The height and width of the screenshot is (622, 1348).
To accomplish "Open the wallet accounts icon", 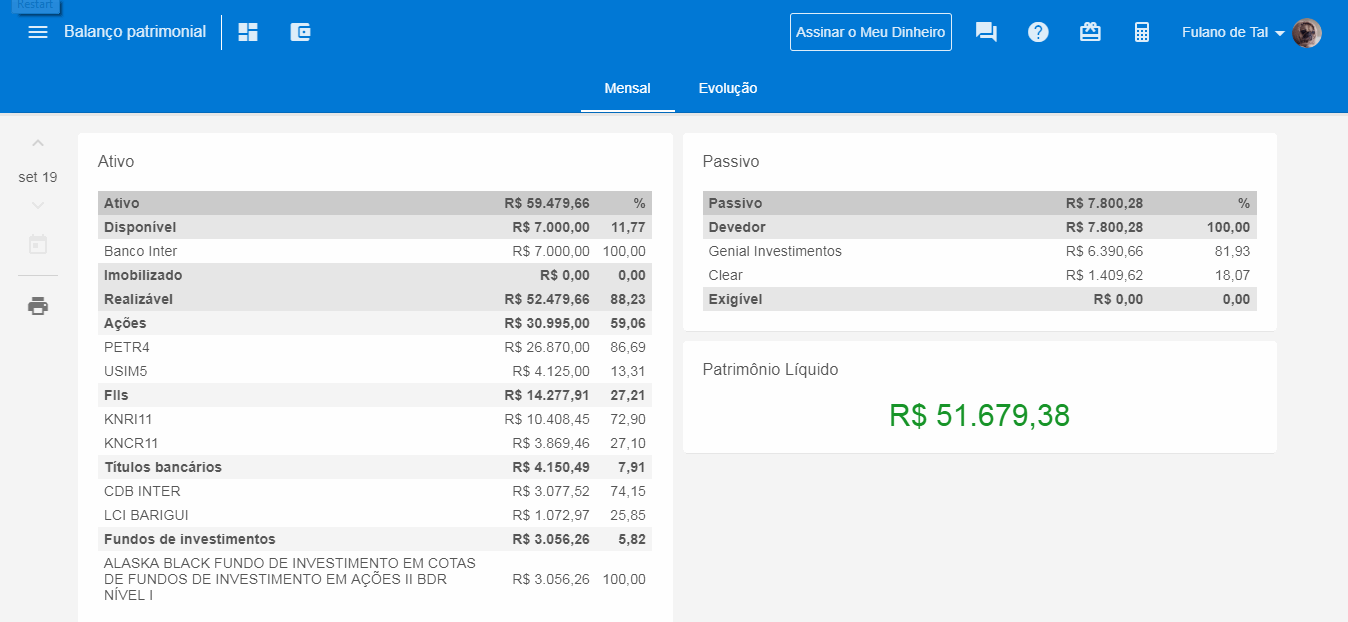I will (300, 32).
